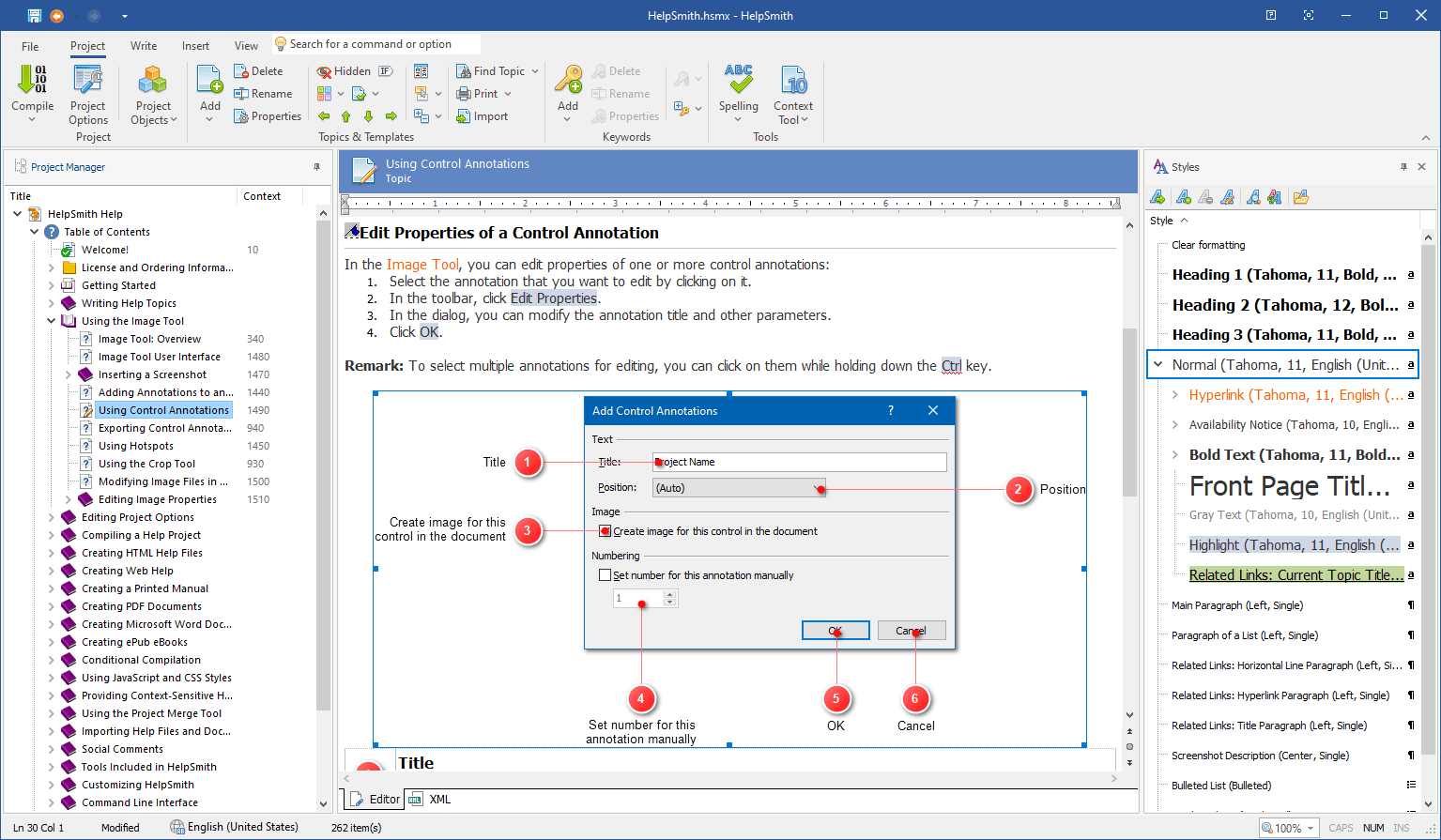Image resolution: width=1441 pixels, height=840 pixels.
Task: Click the Add keyword icon
Action: (x=568, y=84)
